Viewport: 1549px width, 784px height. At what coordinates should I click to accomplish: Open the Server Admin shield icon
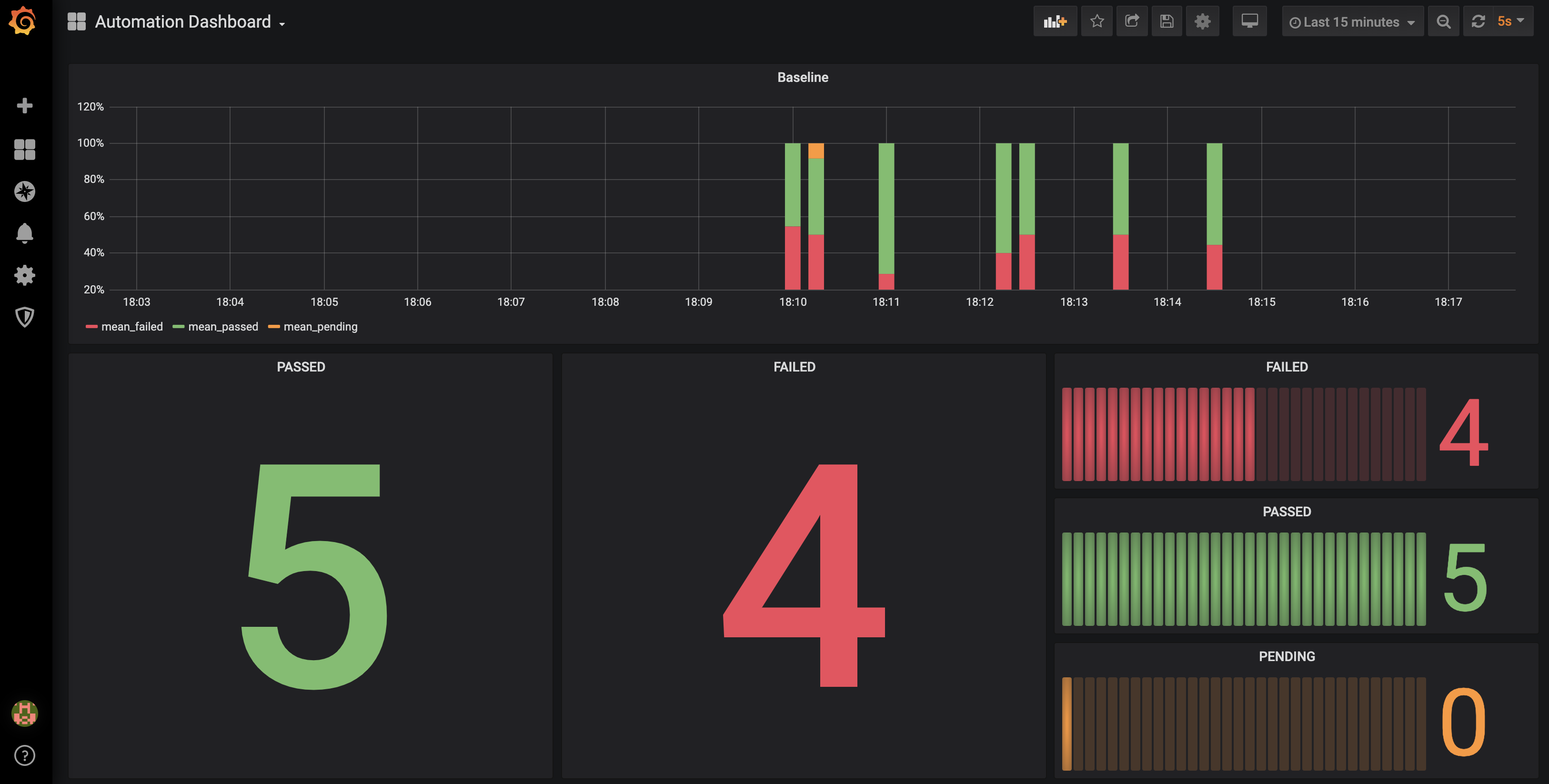[25, 317]
